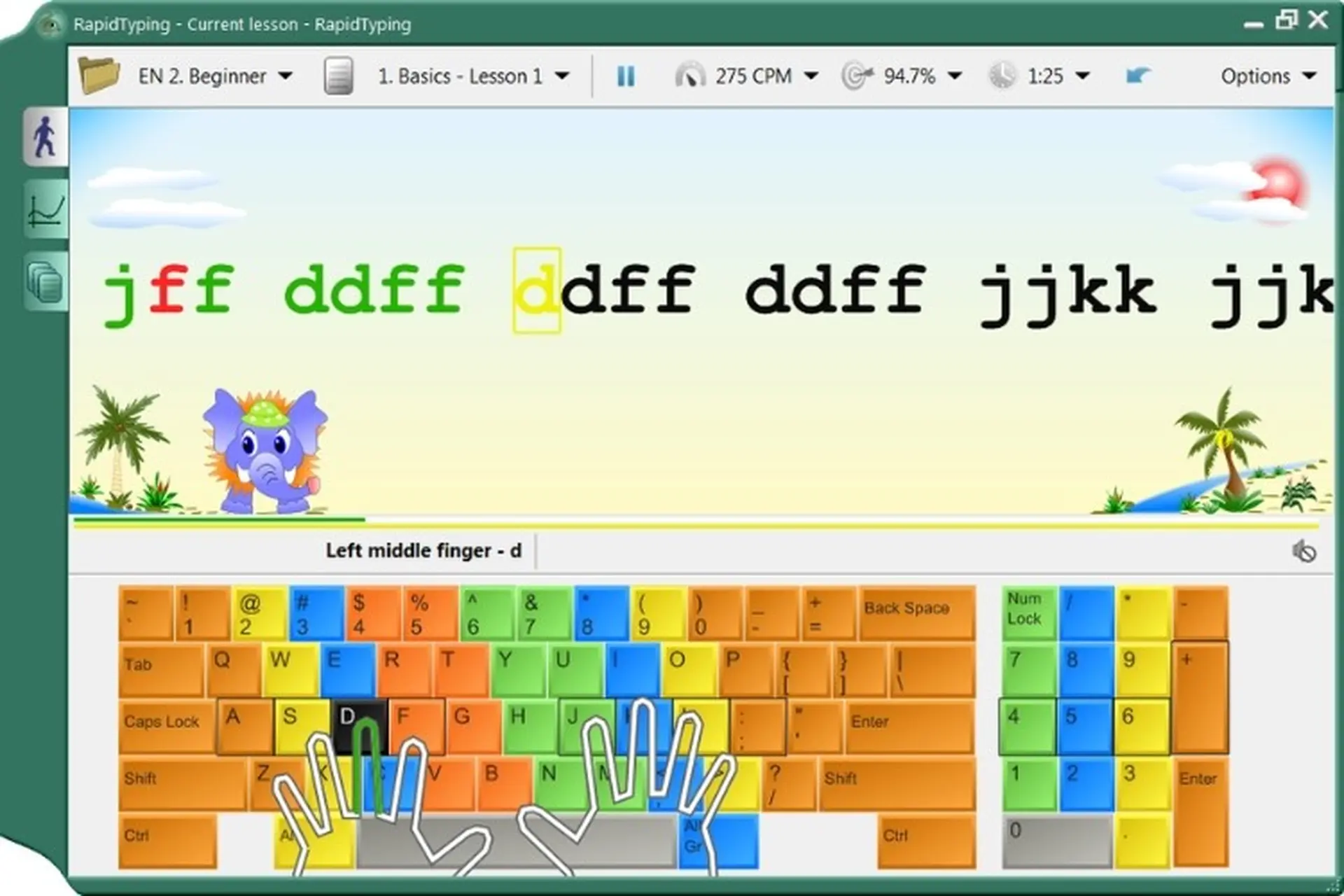Select the student view icon in the sidebar
Image resolution: width=1344 pixels, height=896 pixels.
[x=44, y=137]
